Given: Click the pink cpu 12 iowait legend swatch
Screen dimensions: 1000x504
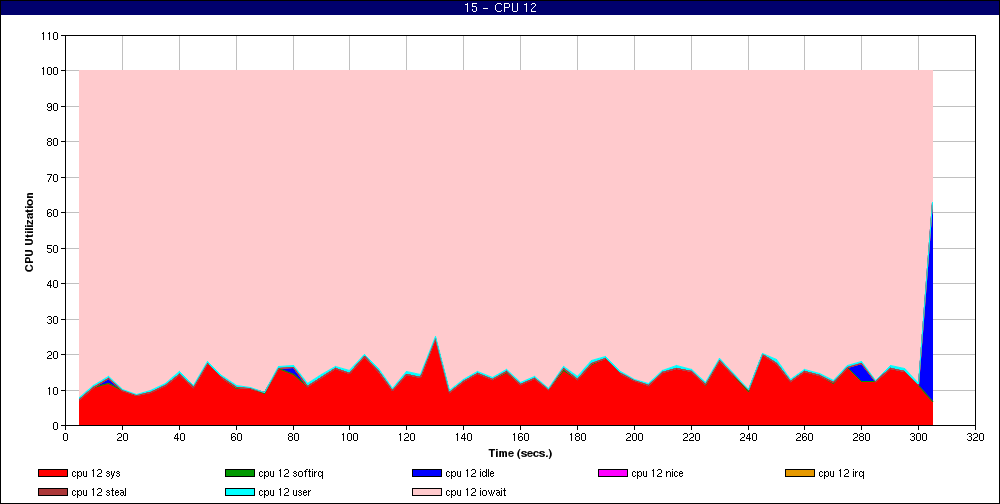Looking at the screenshot, I should click(x=427, y=493).
